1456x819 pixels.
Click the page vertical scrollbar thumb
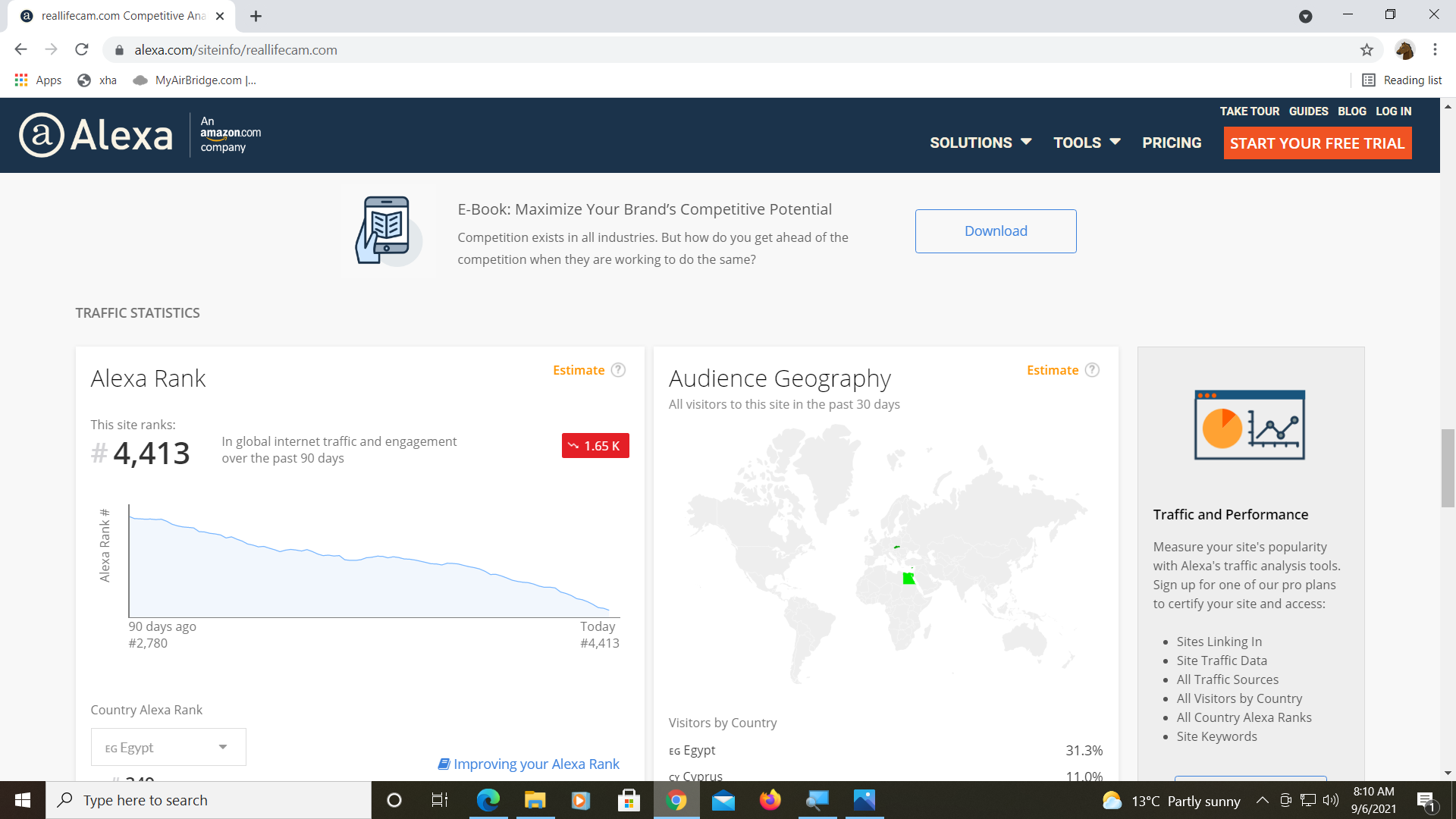coord(1448,468)
